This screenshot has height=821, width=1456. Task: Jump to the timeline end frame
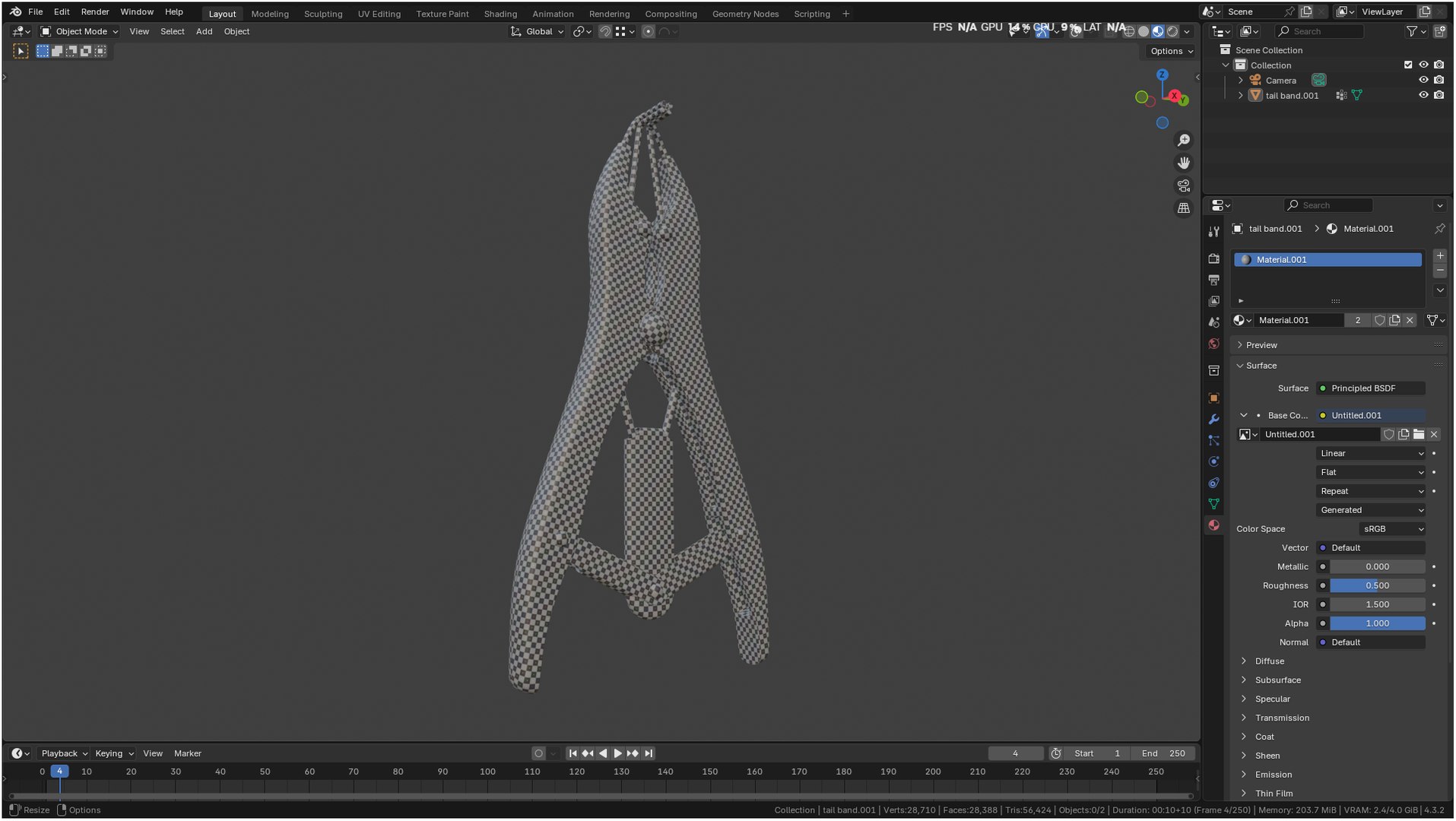pyautogui.click(x=649, y=754)
